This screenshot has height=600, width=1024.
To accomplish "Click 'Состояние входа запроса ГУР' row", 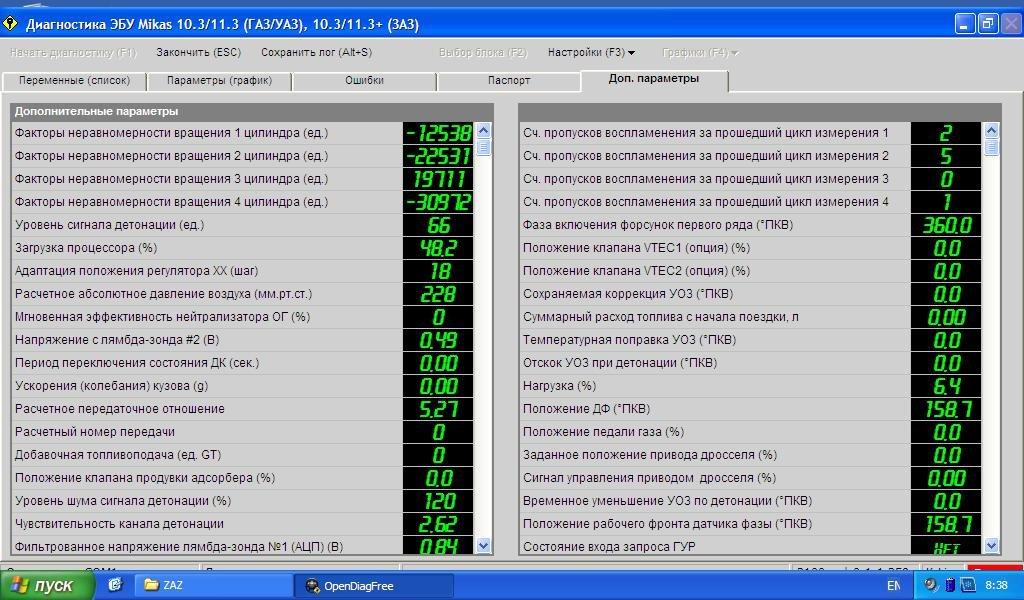I will tap(750, 545).
